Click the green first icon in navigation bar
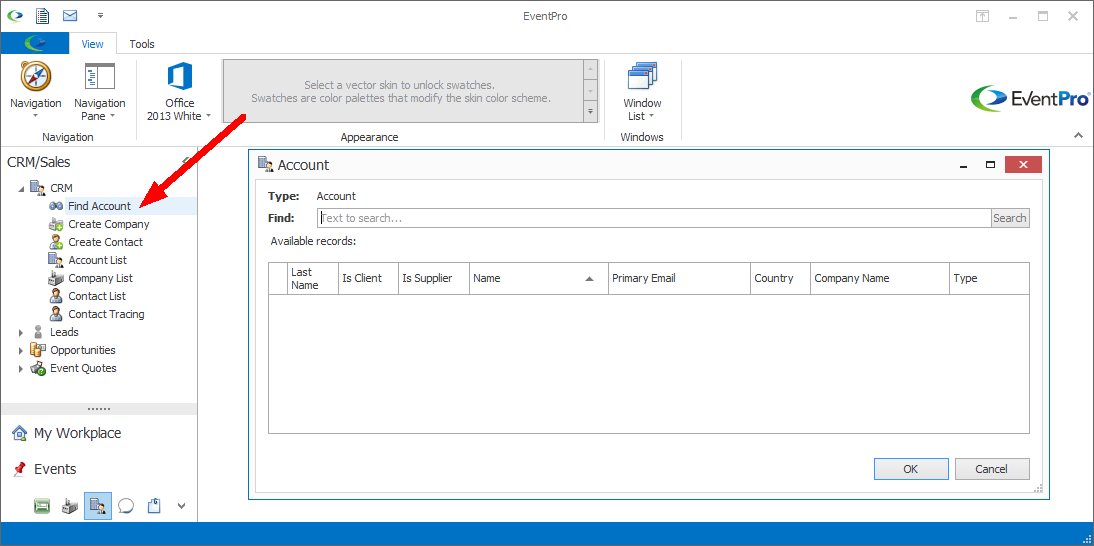Viewport: 1094px width, 546px height. (42, 506)
